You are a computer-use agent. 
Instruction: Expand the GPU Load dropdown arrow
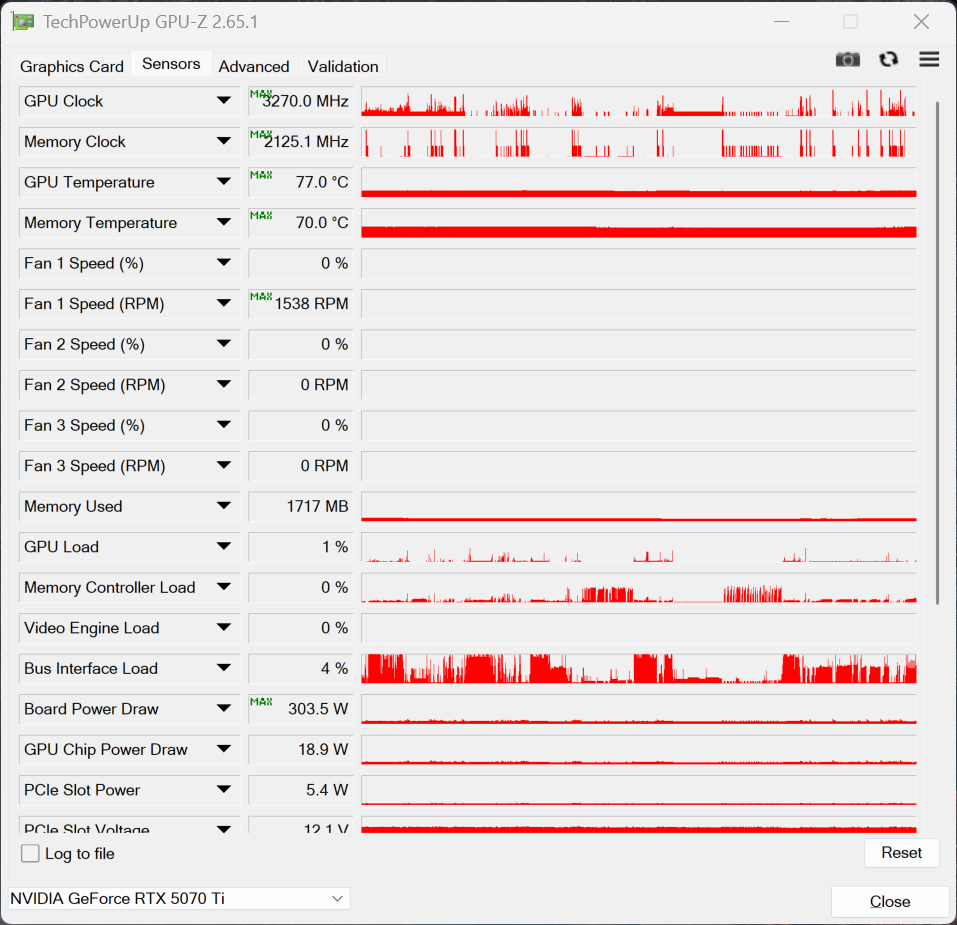224,546
